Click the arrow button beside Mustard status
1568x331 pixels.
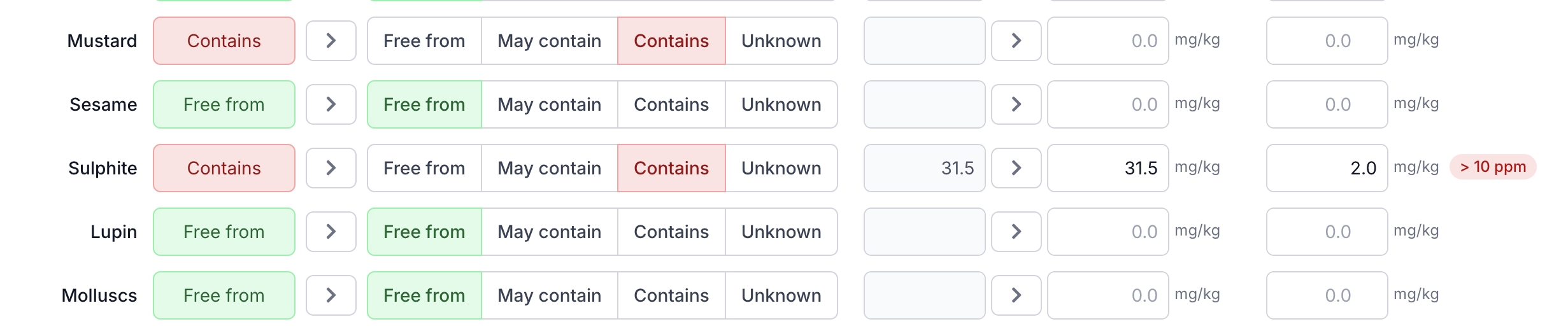(x=331, y=41)
